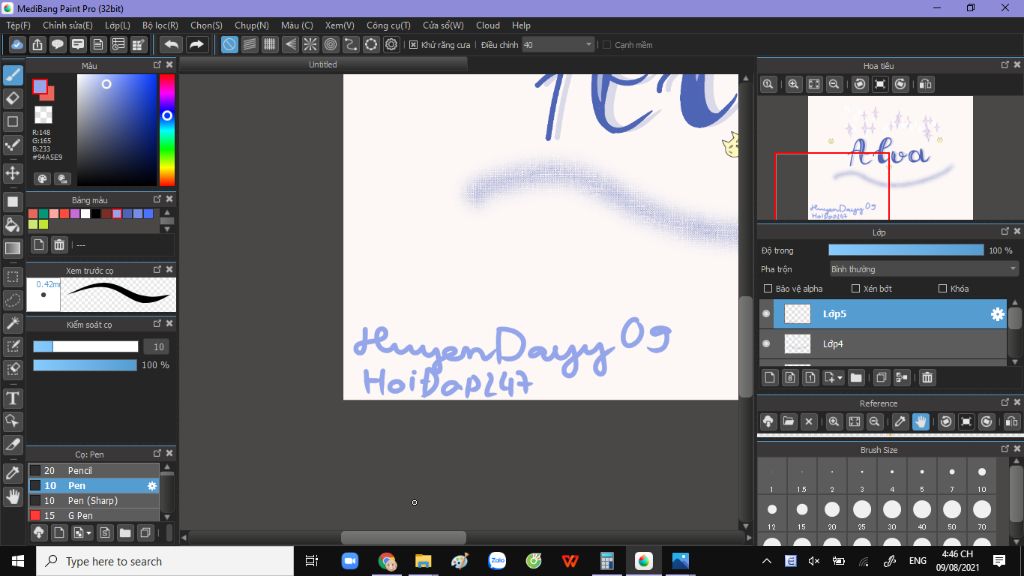Open the Lớp(L) menu
The width and height of the screenshot is (1024, 576).
(118, 25)
